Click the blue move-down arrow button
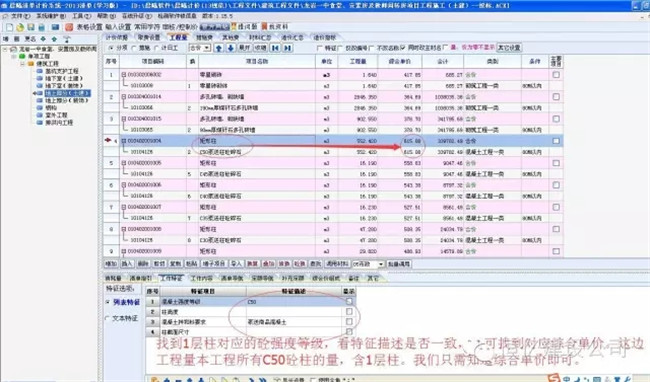This screenshot has width=650, height=382. 231,48
